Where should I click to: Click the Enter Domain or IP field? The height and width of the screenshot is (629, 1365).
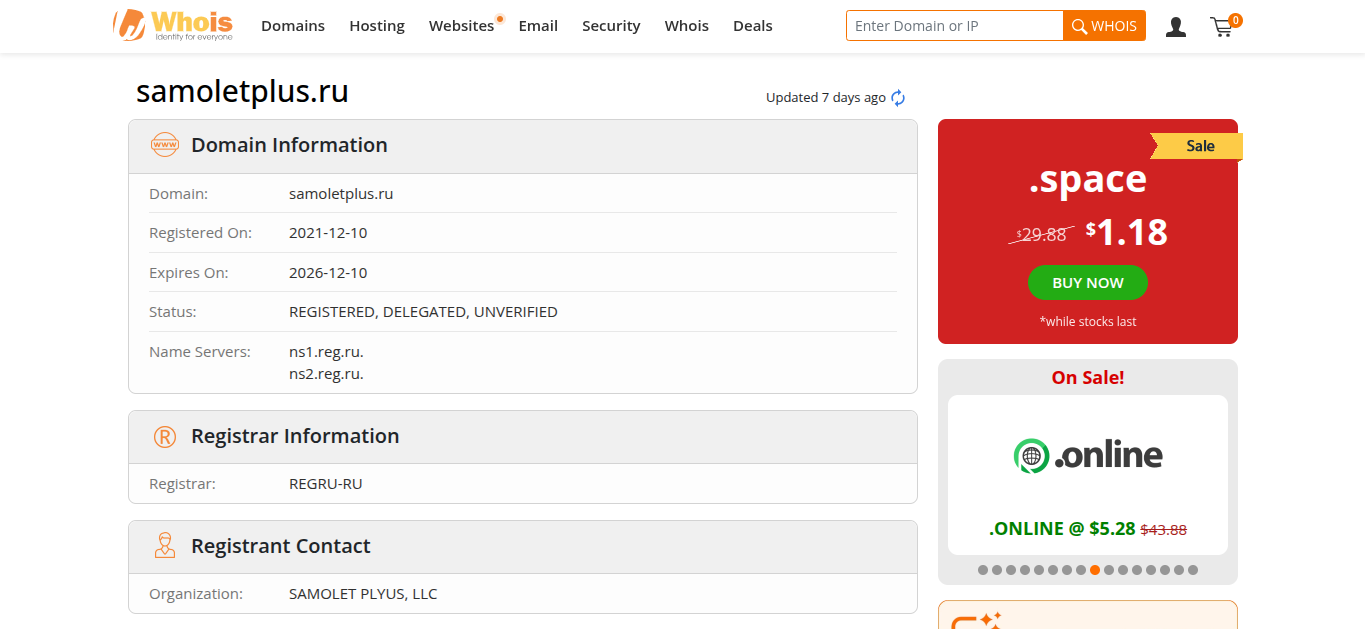955,26
